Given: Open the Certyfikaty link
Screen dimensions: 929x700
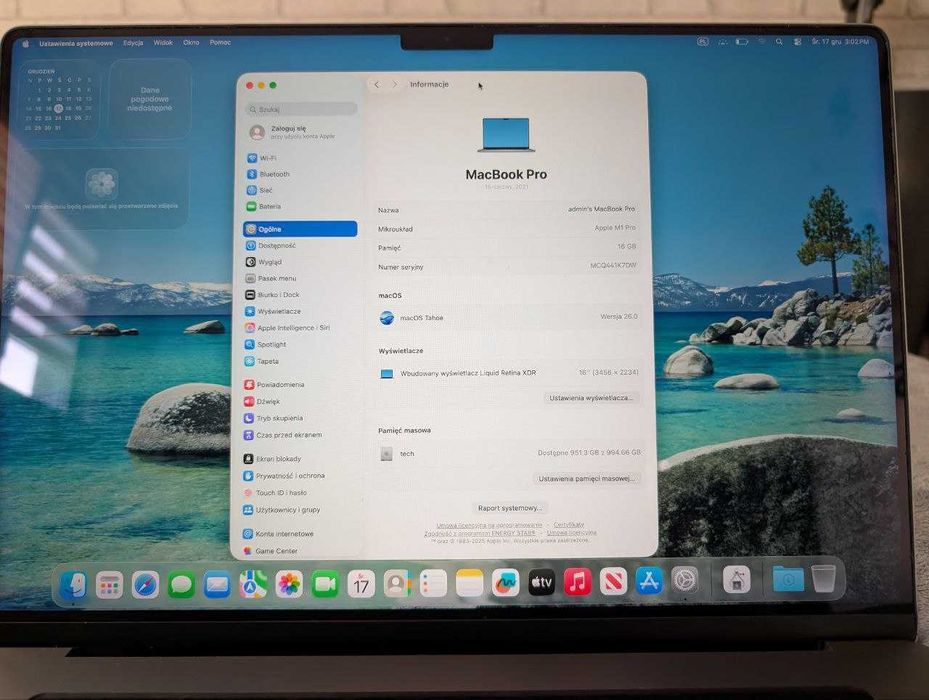Looking at the screenshot, I should (x=569, y=525).
